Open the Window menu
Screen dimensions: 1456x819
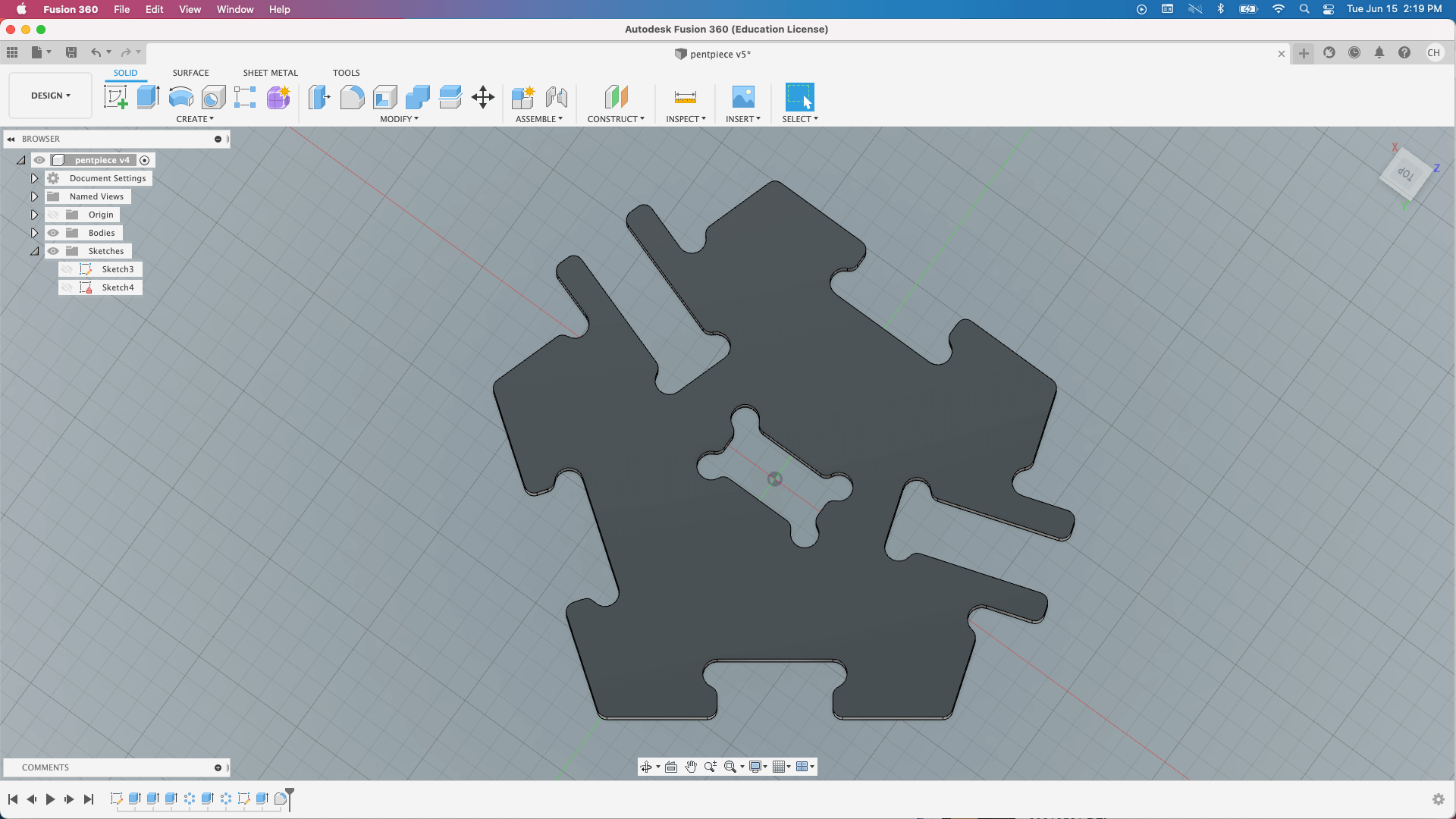pyautogui.click(x=235, y=9)
